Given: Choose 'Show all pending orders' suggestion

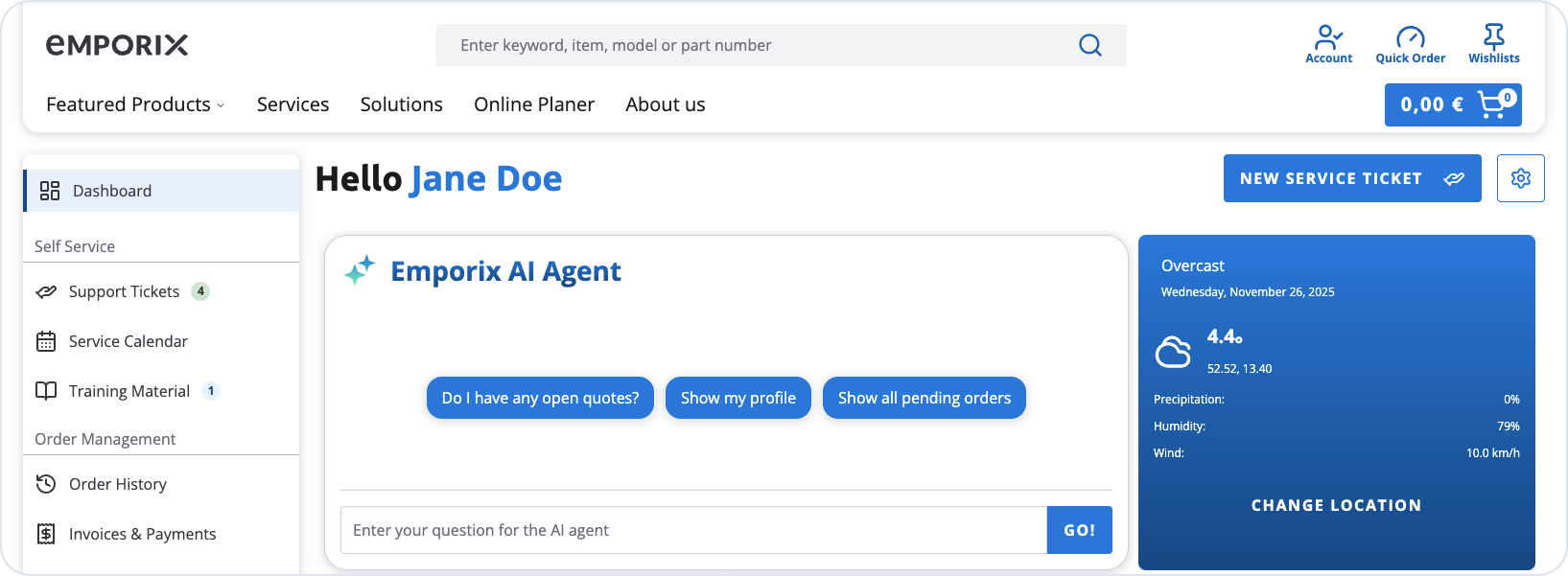Looking at the screenshot, I should (924, 398).
